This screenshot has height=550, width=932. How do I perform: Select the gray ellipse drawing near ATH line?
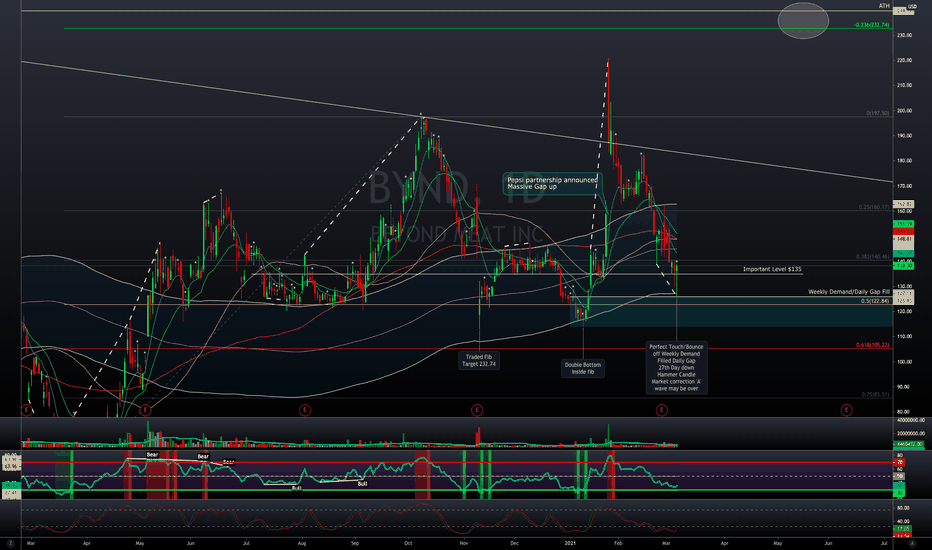(803, 21)
